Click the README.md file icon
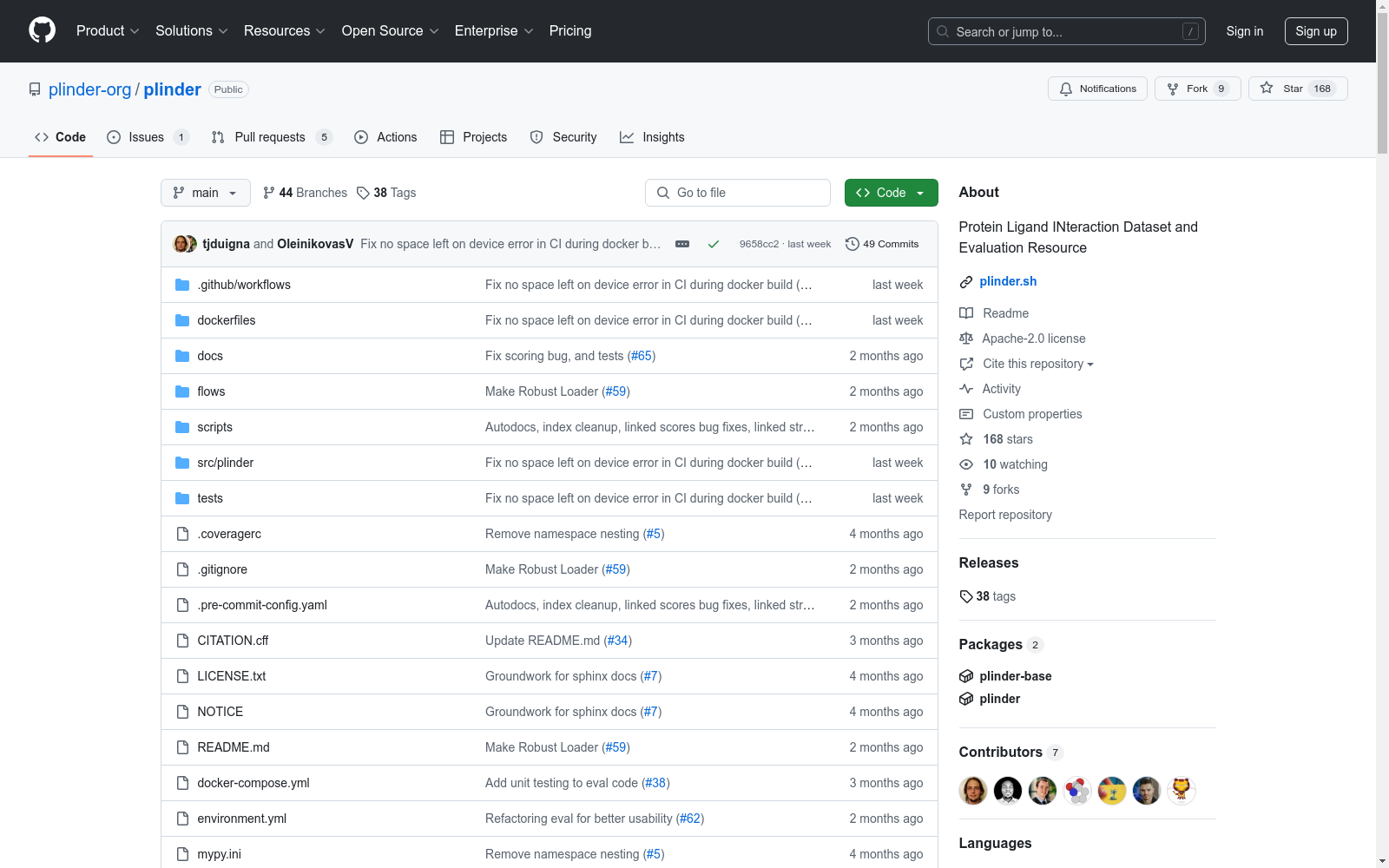 182,747
